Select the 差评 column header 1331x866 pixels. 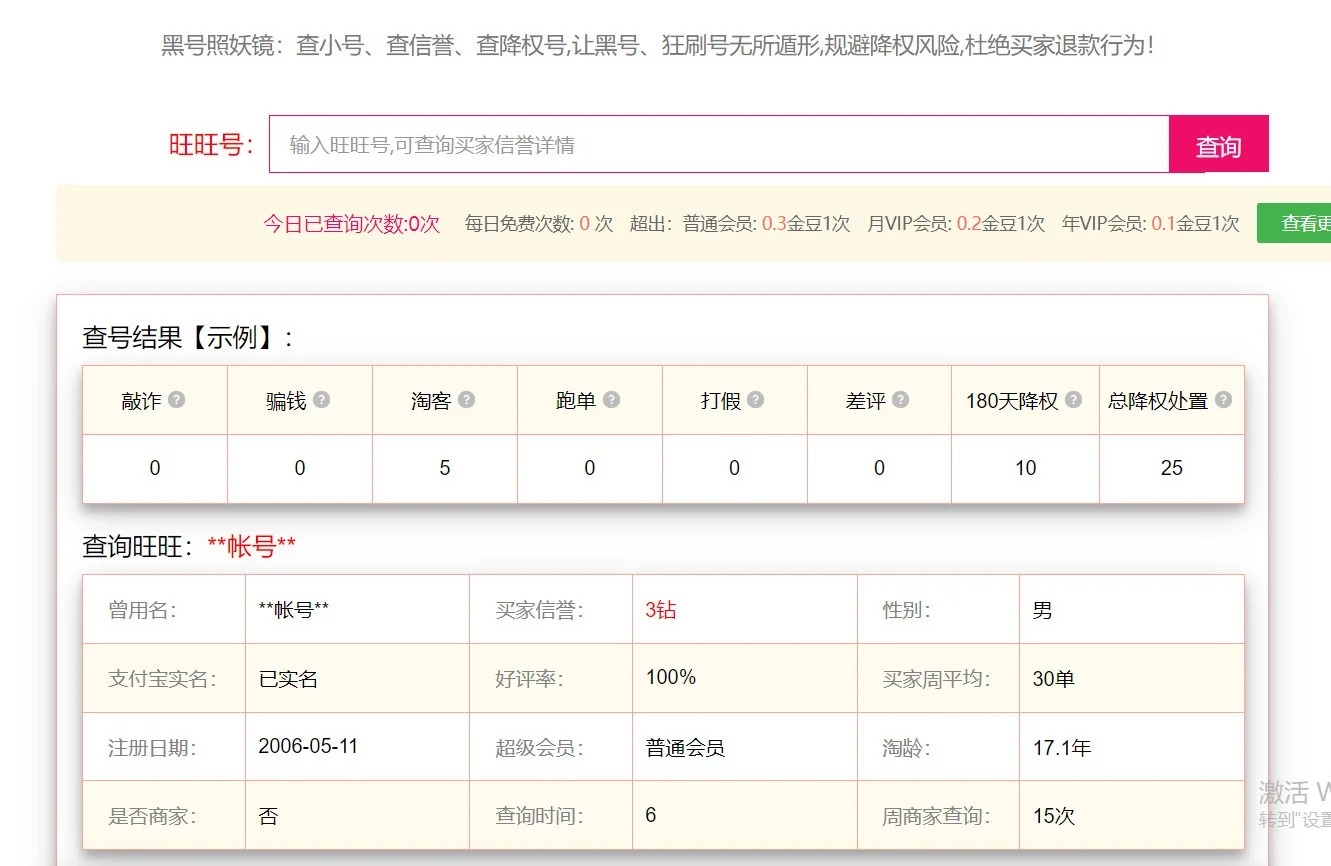coord(879,400)
